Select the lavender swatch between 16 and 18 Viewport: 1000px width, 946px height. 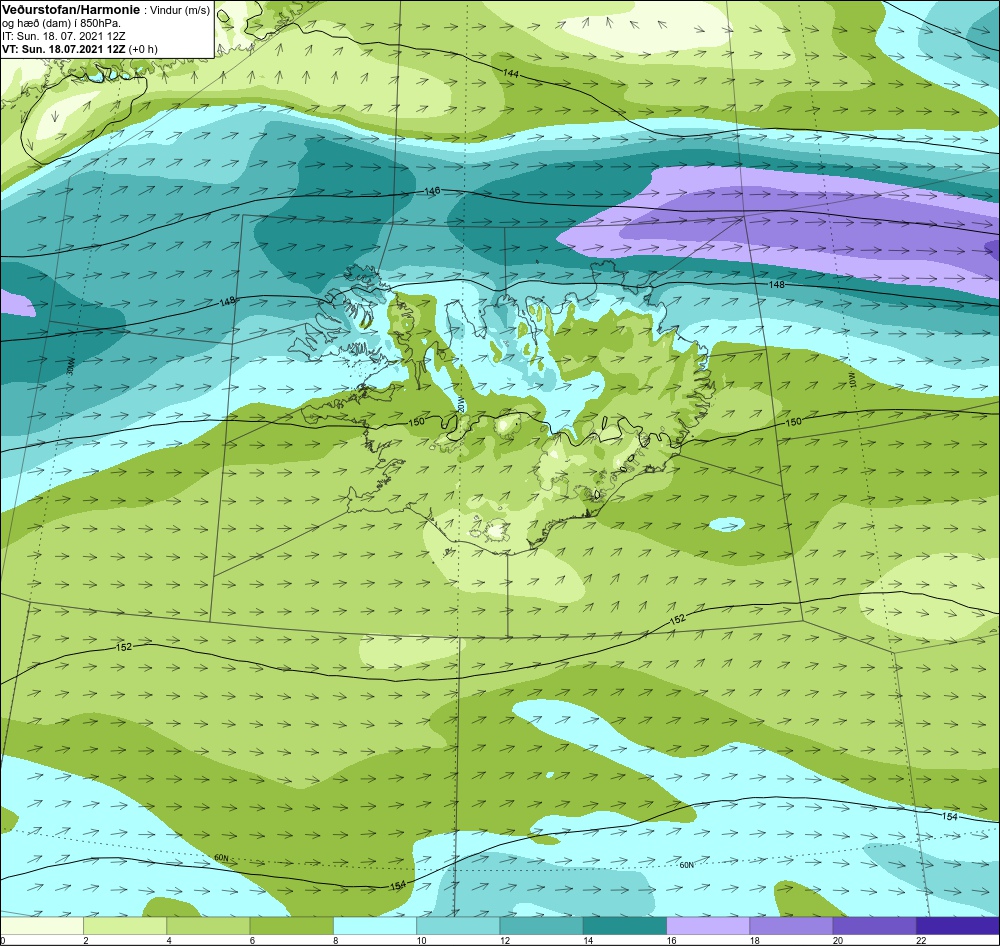(708, 924)
